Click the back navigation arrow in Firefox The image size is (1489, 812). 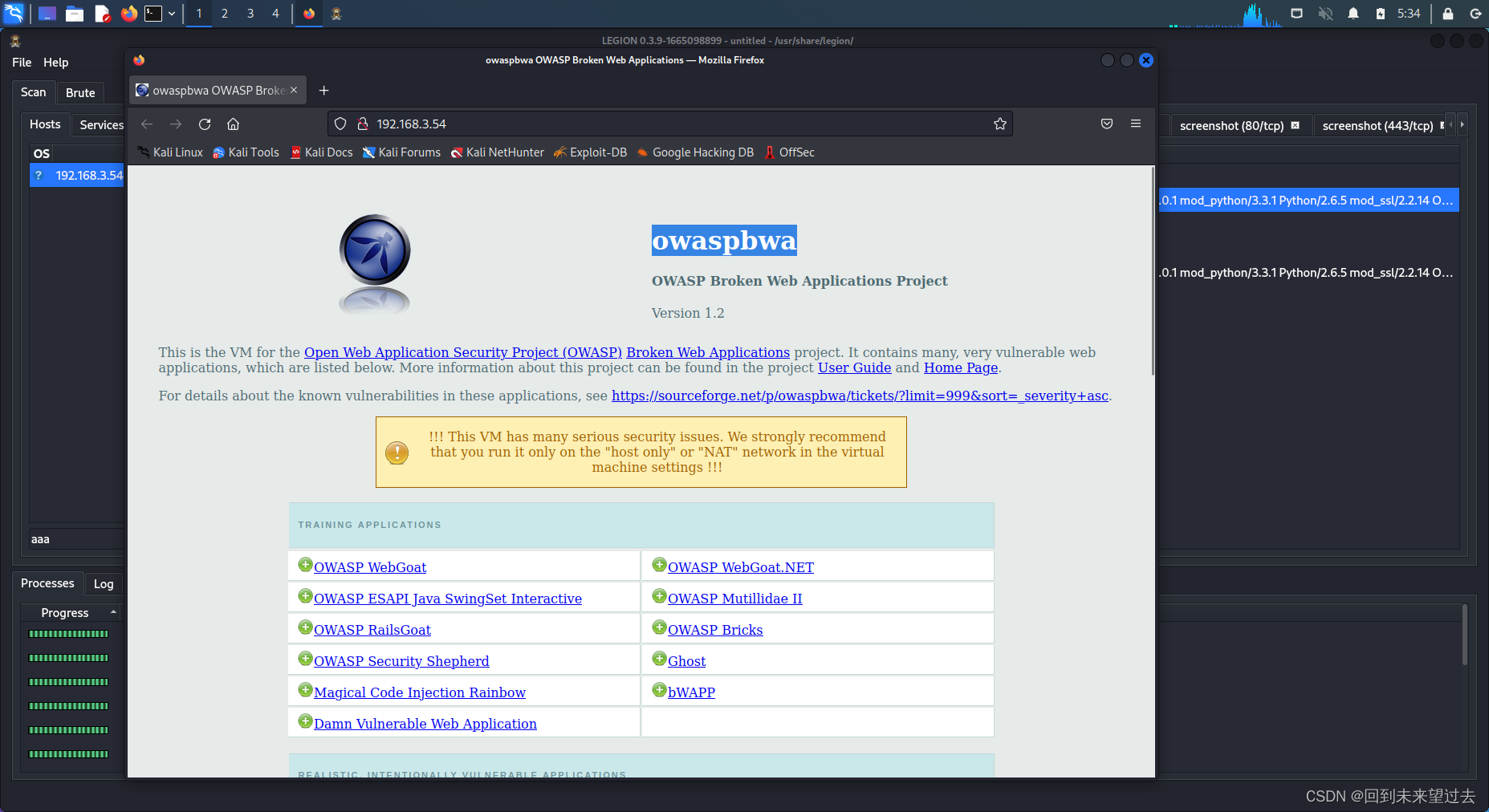click(x=146, y=124)
